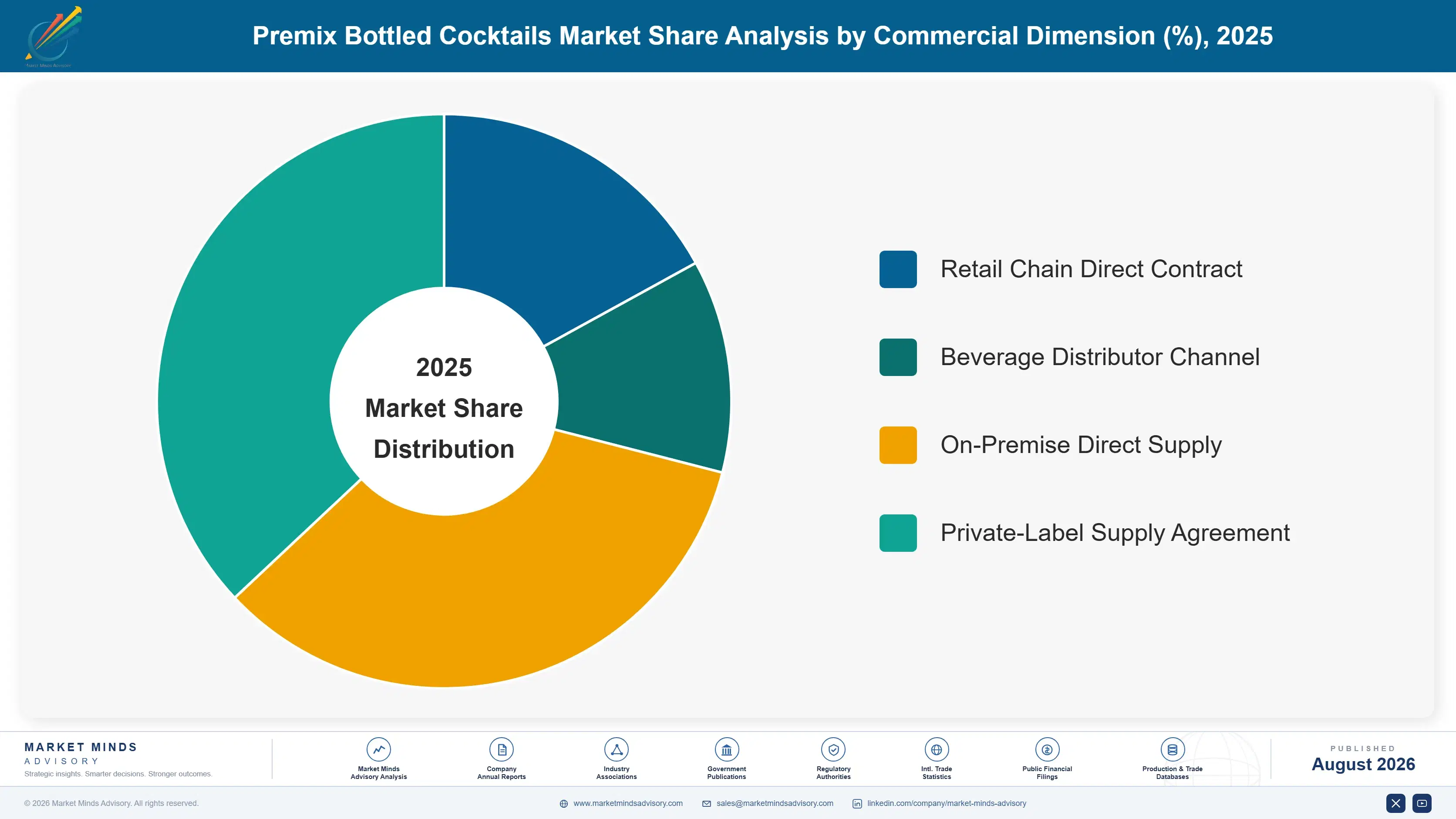Click the YouTube icon in footer
This screenshot has height=819, width=1456.
click(1422, 803)
